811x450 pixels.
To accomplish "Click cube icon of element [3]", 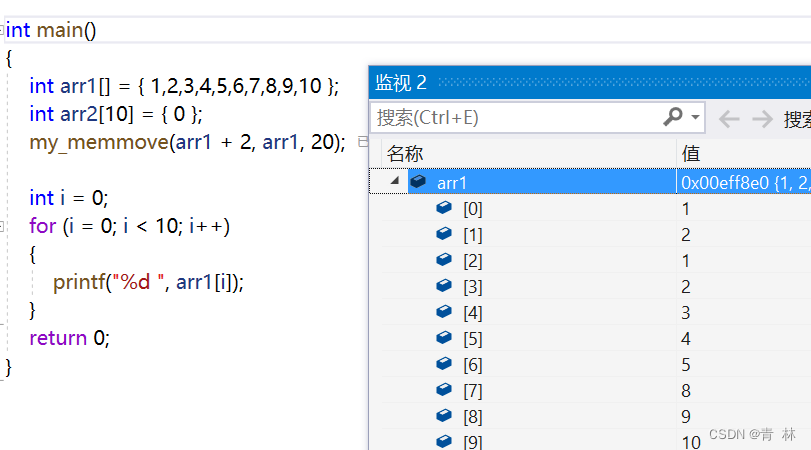I will pyautogui.click(x=444, y=286).
